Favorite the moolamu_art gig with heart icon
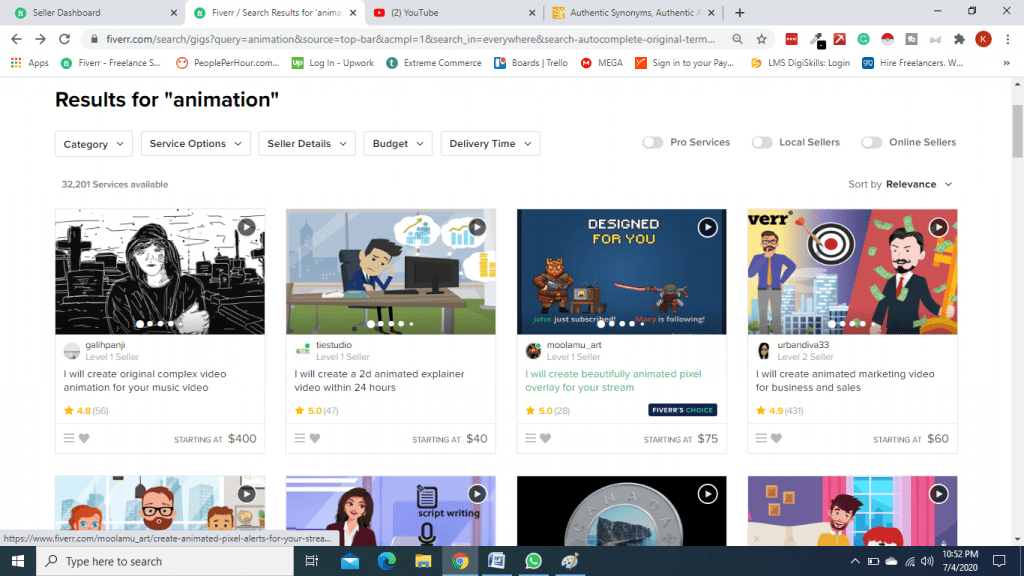1024x576 pixels. [x=545, y=438]
